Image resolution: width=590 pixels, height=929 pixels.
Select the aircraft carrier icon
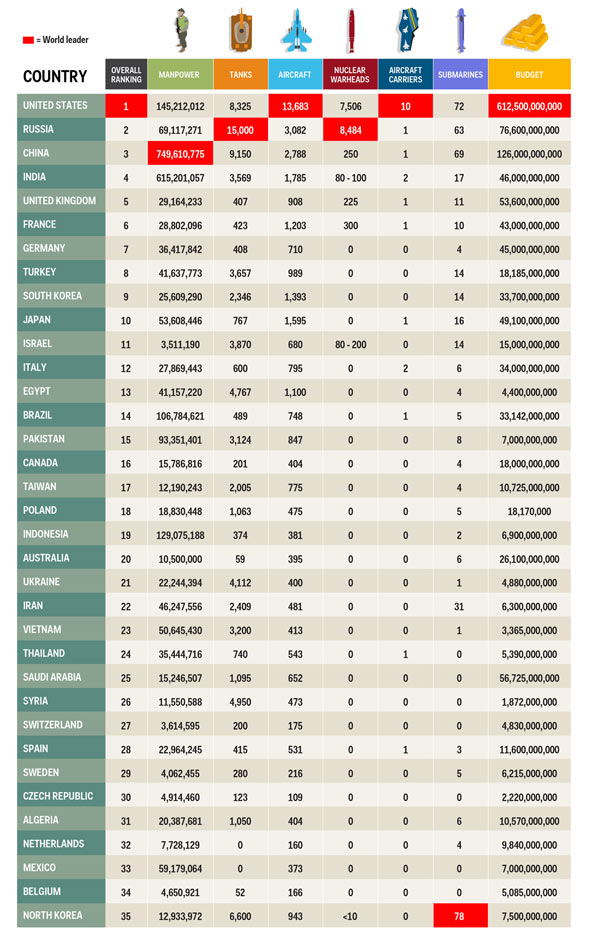[x=406, y=31]
